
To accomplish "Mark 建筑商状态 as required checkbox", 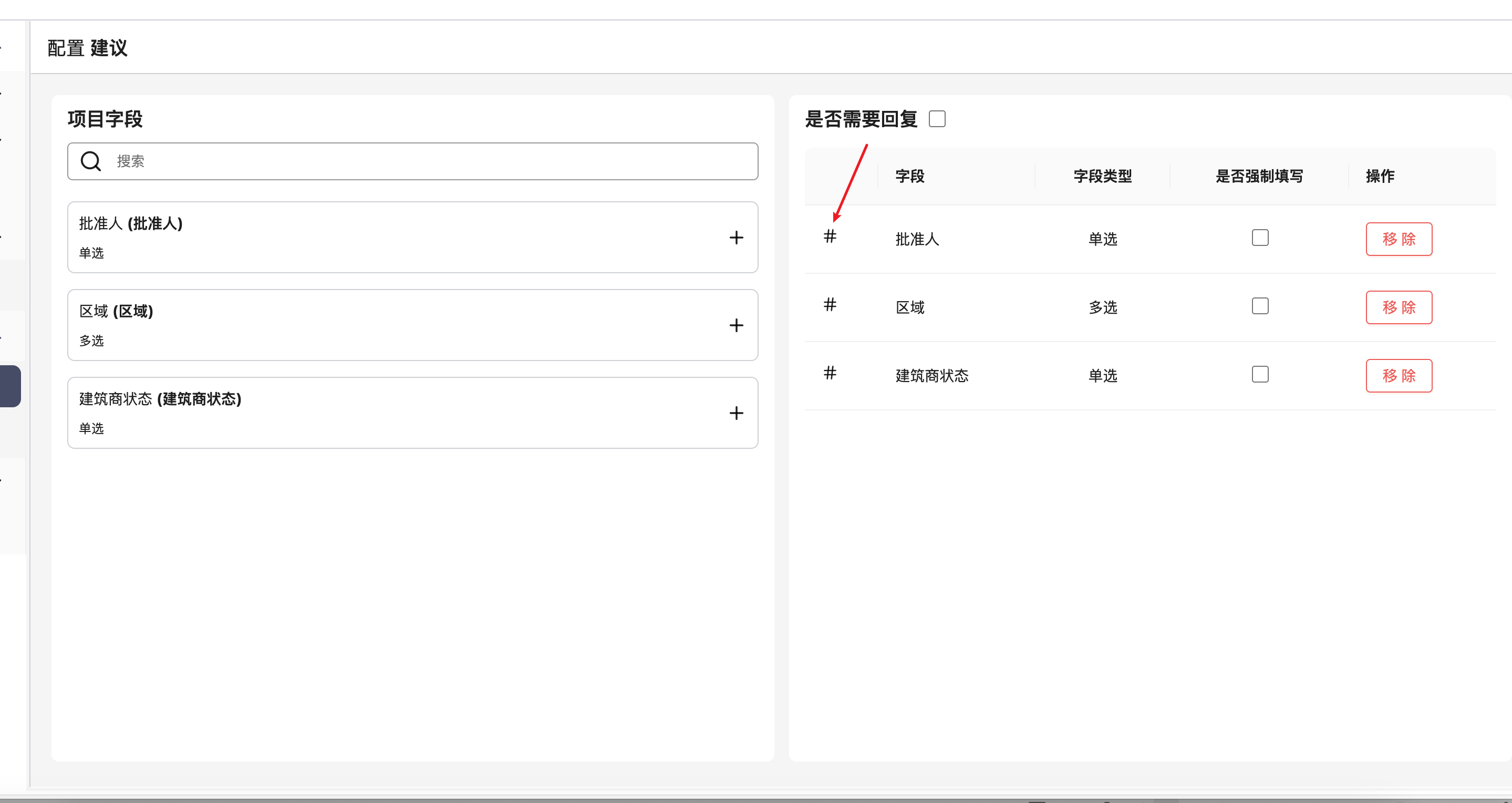I will (x=1260, y=375).
